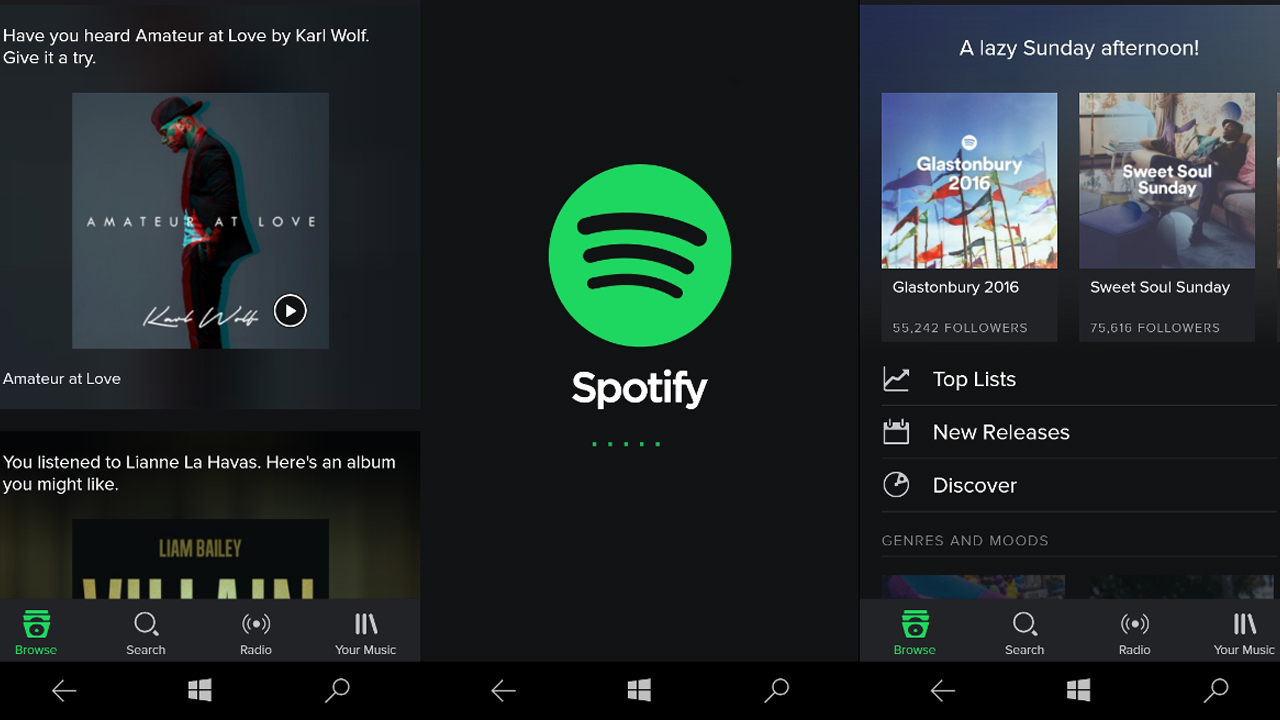
Task: Open the Top Lists chart icon
Action: 896,379
